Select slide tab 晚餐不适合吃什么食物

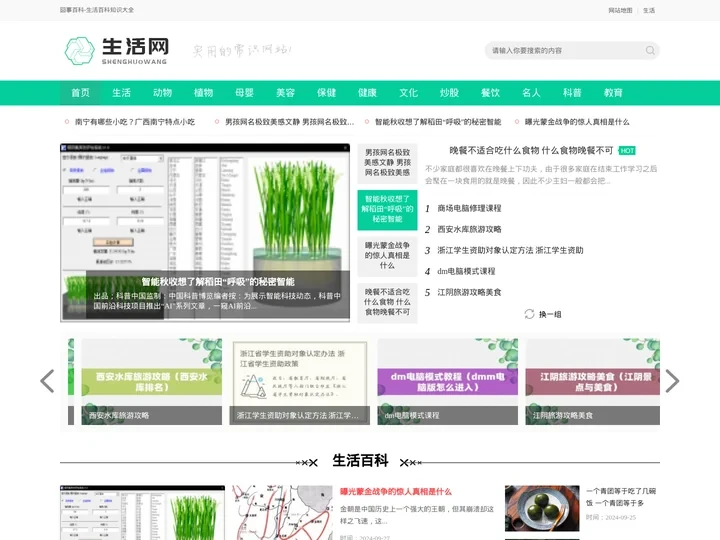point(388,302)
